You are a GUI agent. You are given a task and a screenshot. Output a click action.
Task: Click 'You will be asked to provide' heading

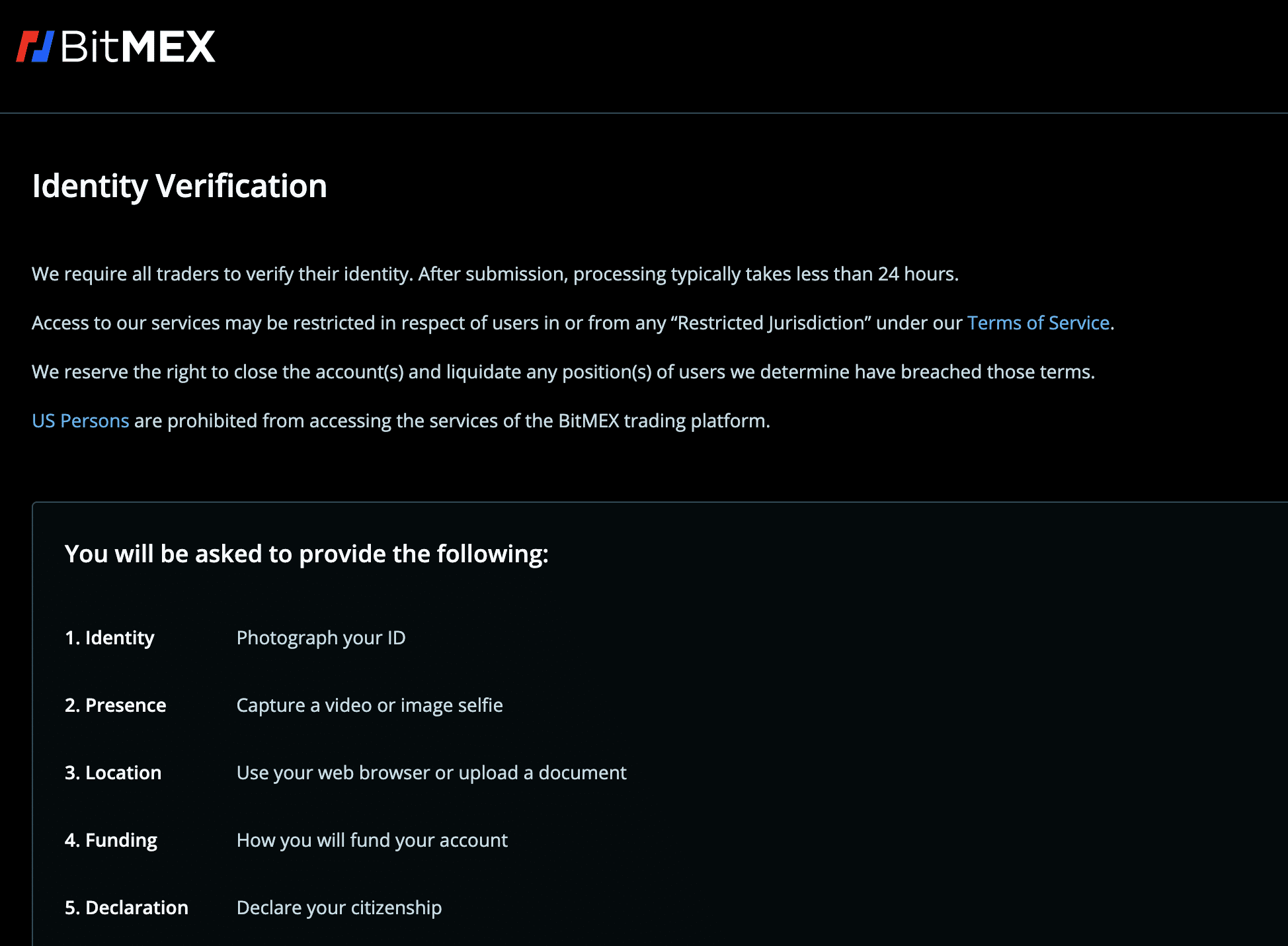(x=307, y=554)
